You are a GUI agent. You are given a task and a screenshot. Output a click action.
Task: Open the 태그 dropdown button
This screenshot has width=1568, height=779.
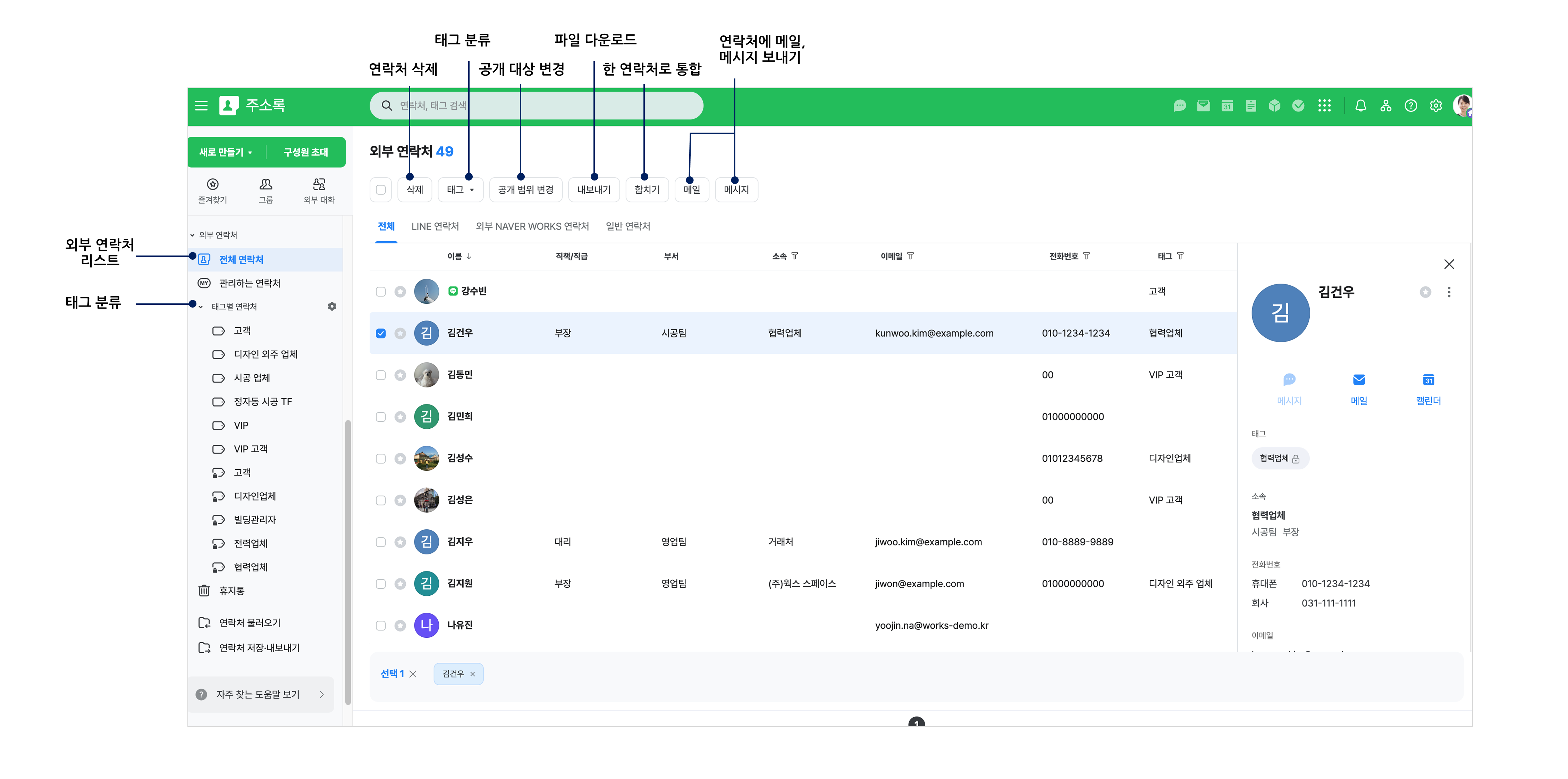[460, 190]
